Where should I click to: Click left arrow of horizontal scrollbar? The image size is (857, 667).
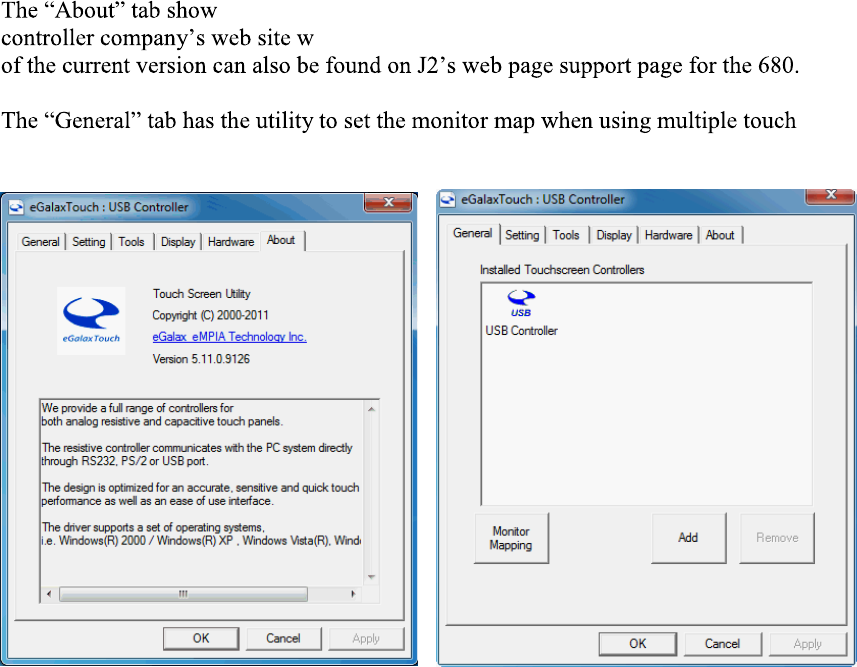[49, 594]
